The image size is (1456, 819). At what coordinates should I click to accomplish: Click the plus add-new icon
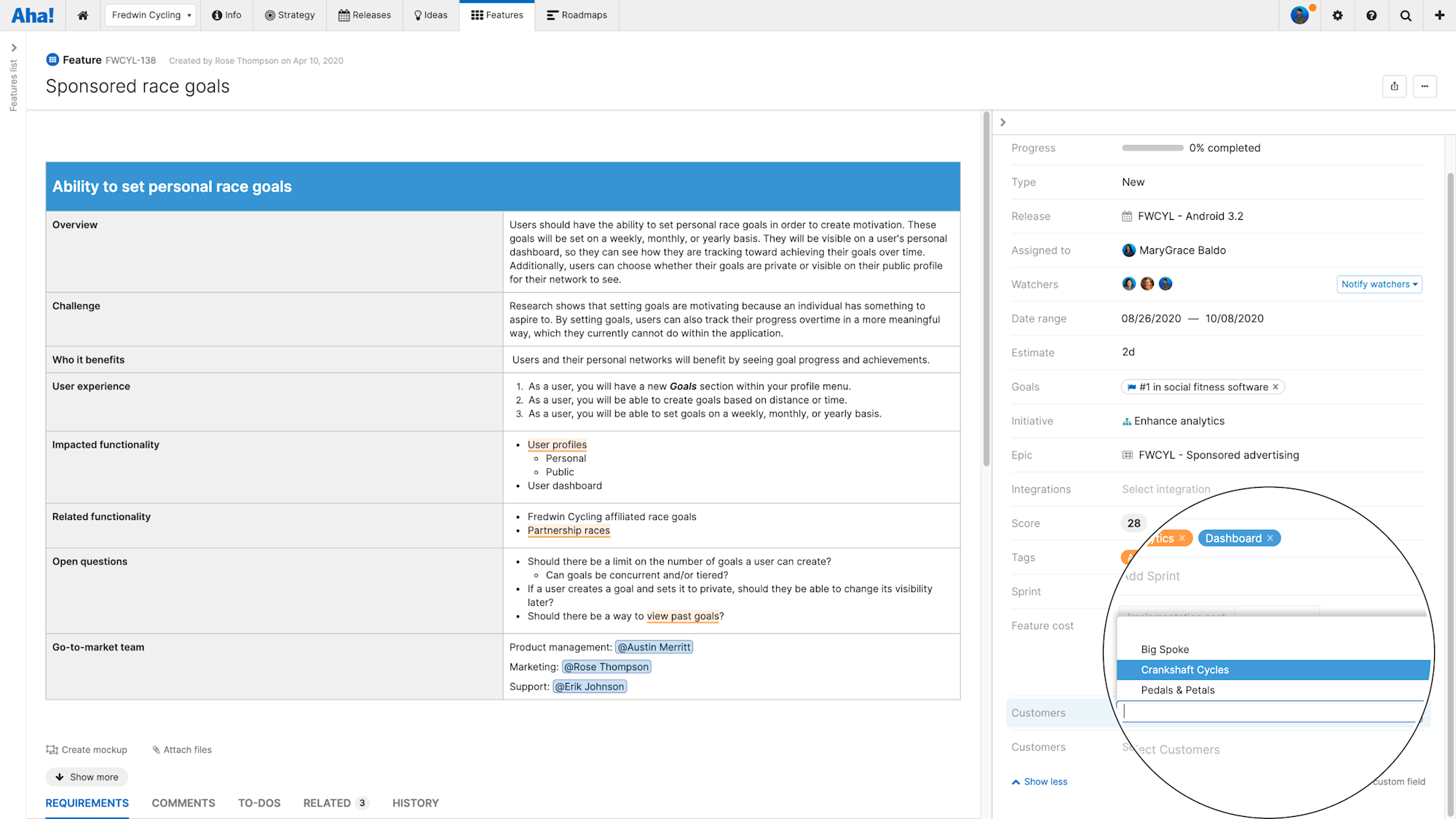[x=1439, y=15]
